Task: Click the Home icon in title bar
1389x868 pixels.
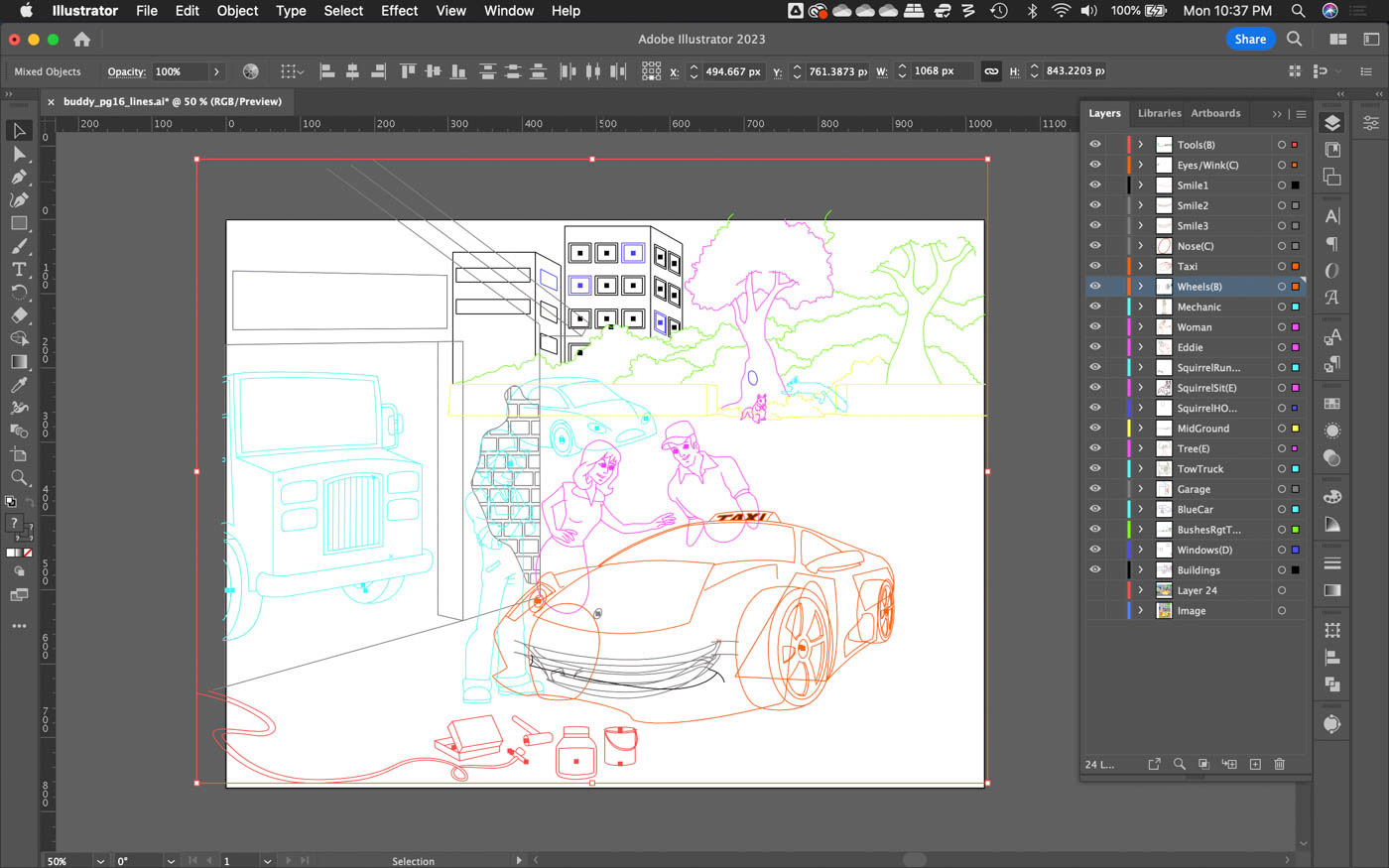Action: (82, 40)
